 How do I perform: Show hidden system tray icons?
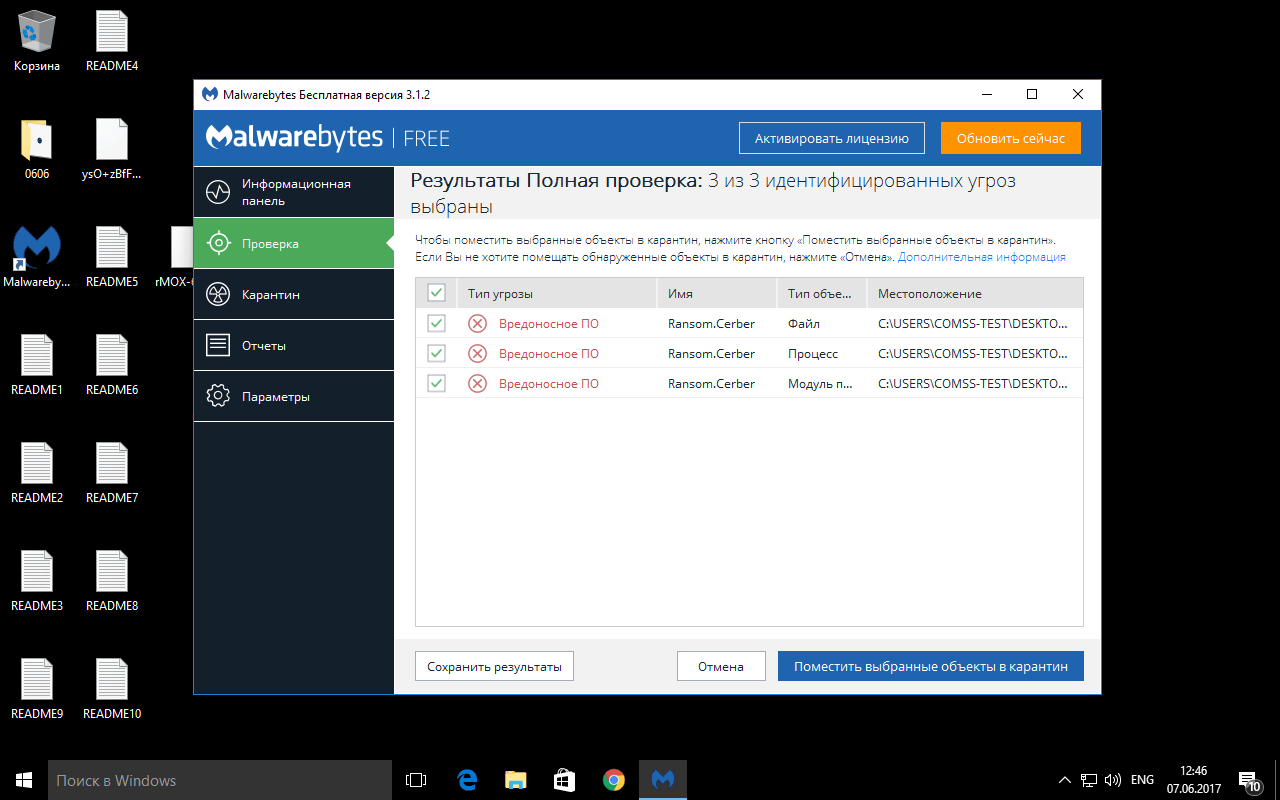[1064, 780]
